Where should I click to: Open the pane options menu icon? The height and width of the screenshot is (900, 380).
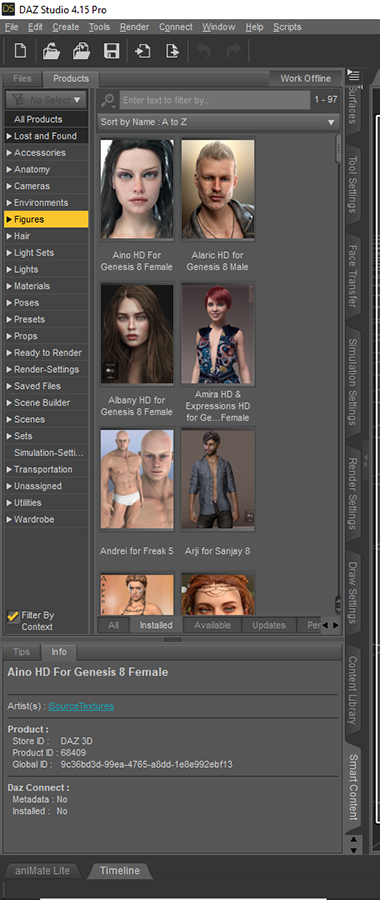(x=353, y=75)
